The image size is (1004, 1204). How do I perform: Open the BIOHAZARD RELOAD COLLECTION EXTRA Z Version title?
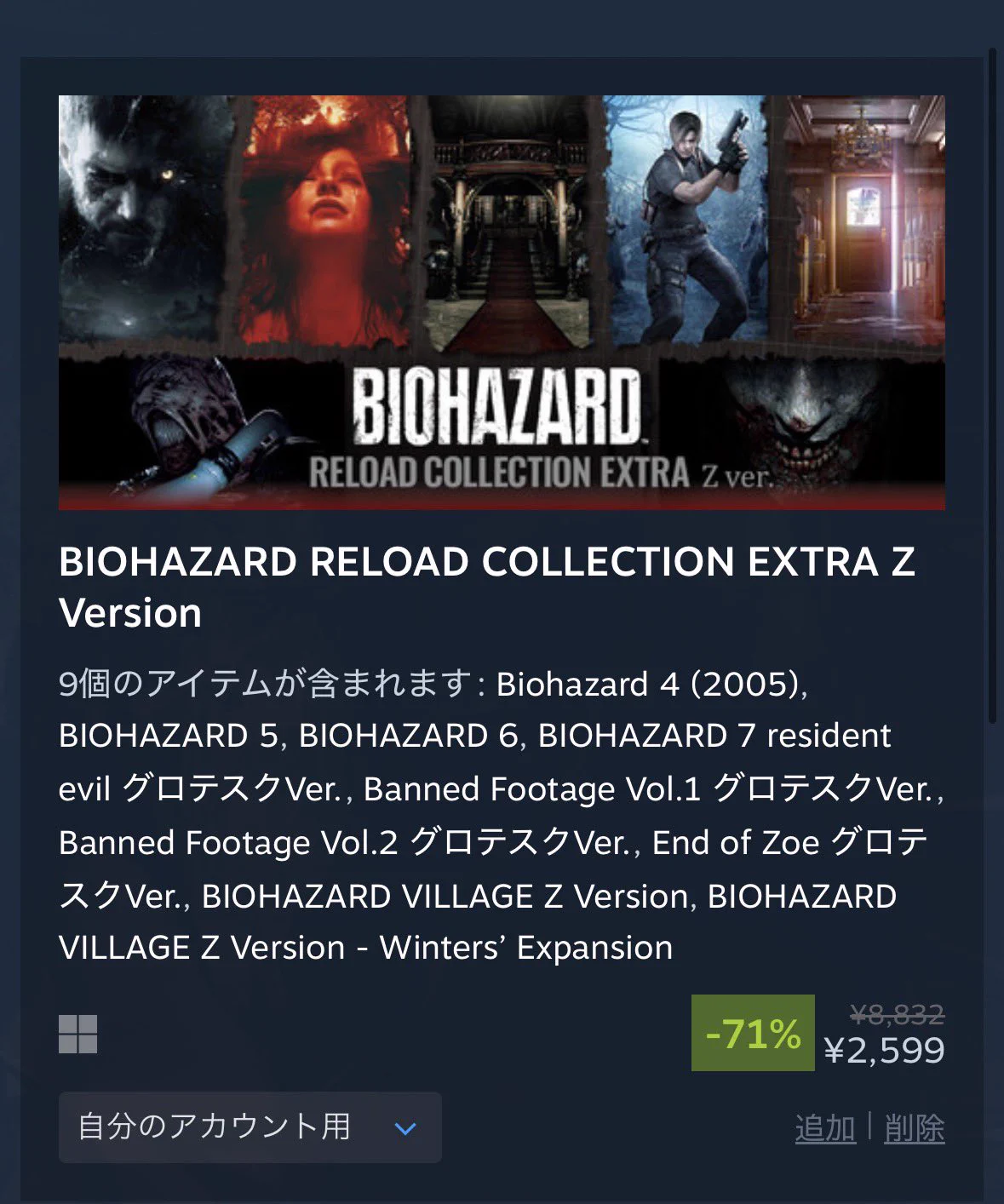coord(487,588)
